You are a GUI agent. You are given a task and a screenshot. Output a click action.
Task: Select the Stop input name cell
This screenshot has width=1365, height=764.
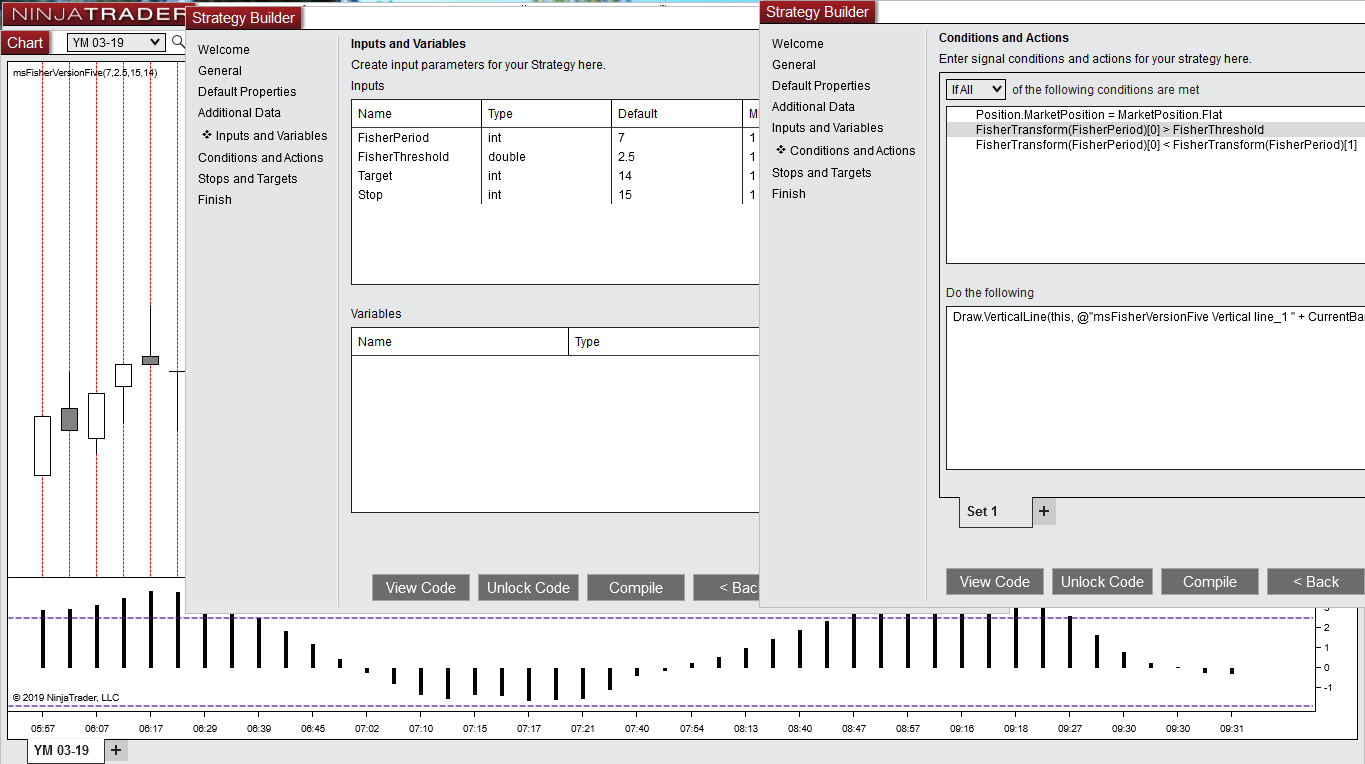click(371, 195)
